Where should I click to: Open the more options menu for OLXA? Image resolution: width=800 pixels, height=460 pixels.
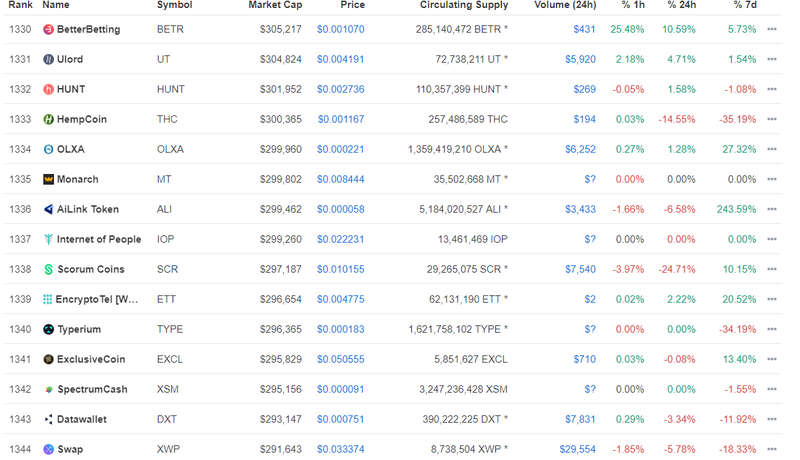click(x=772, y=149)
